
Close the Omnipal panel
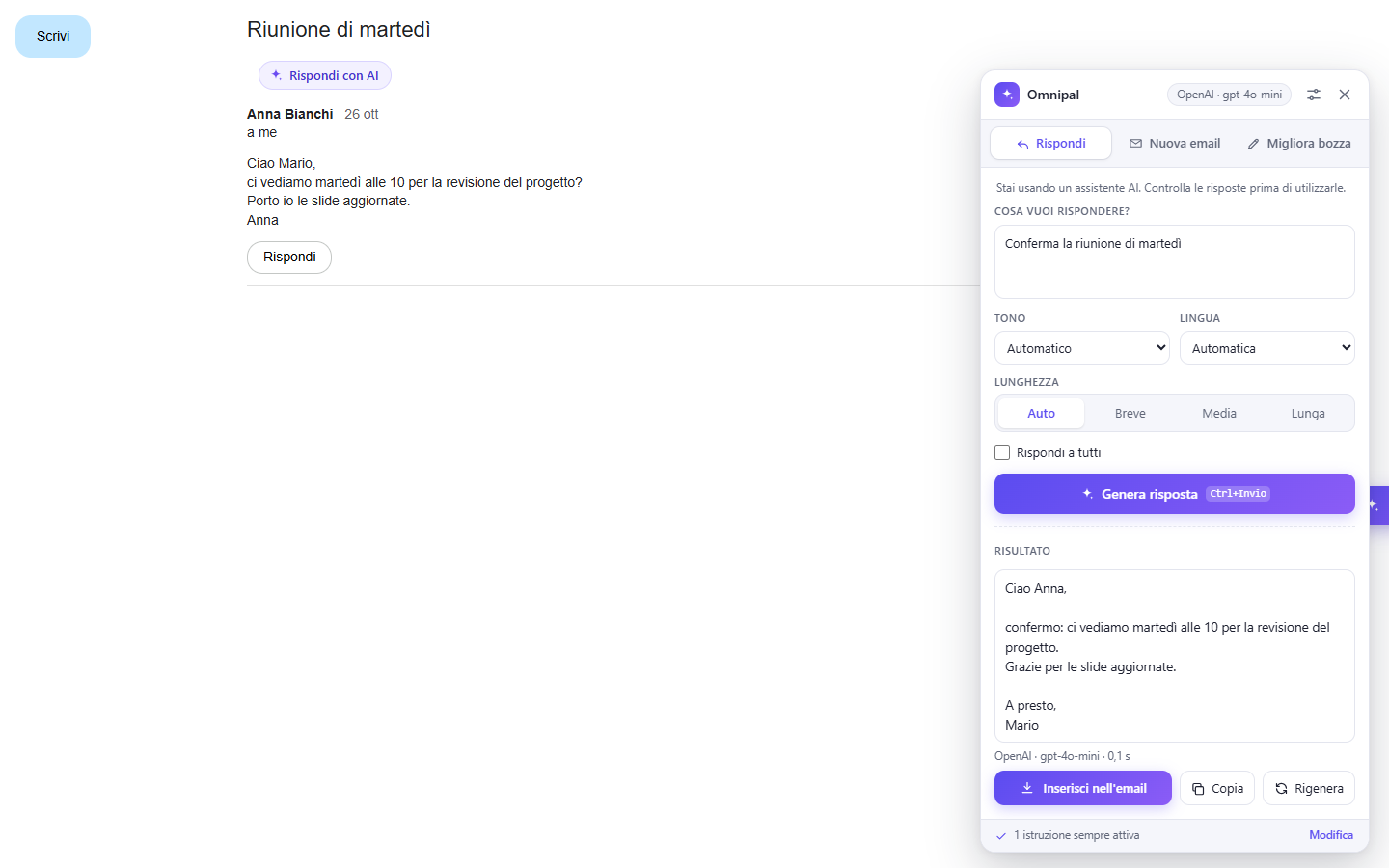tap(1345, 95)
